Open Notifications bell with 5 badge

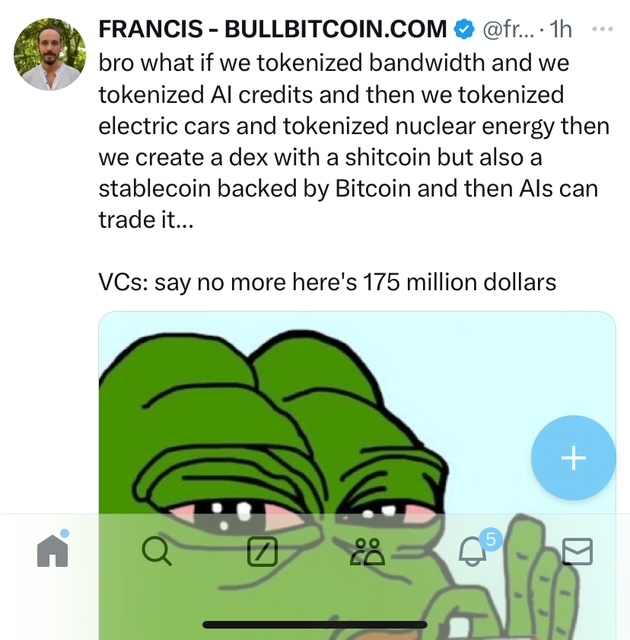[x=473, y=551]
